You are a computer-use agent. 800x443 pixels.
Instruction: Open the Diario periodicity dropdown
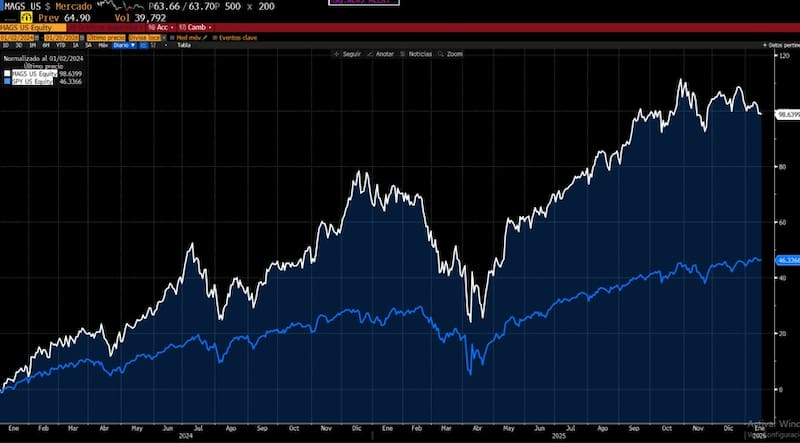pos(121,45)
